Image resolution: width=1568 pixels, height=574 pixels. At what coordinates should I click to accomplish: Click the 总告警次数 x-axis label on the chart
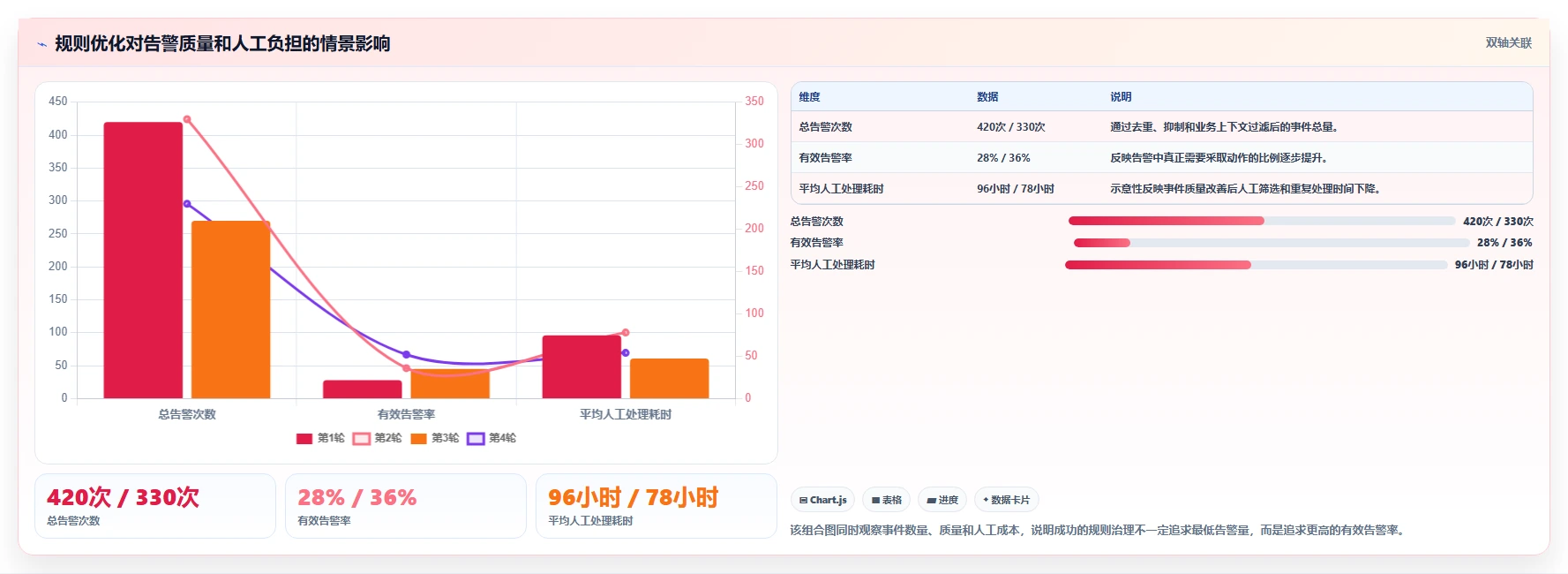tap(187, 414)
